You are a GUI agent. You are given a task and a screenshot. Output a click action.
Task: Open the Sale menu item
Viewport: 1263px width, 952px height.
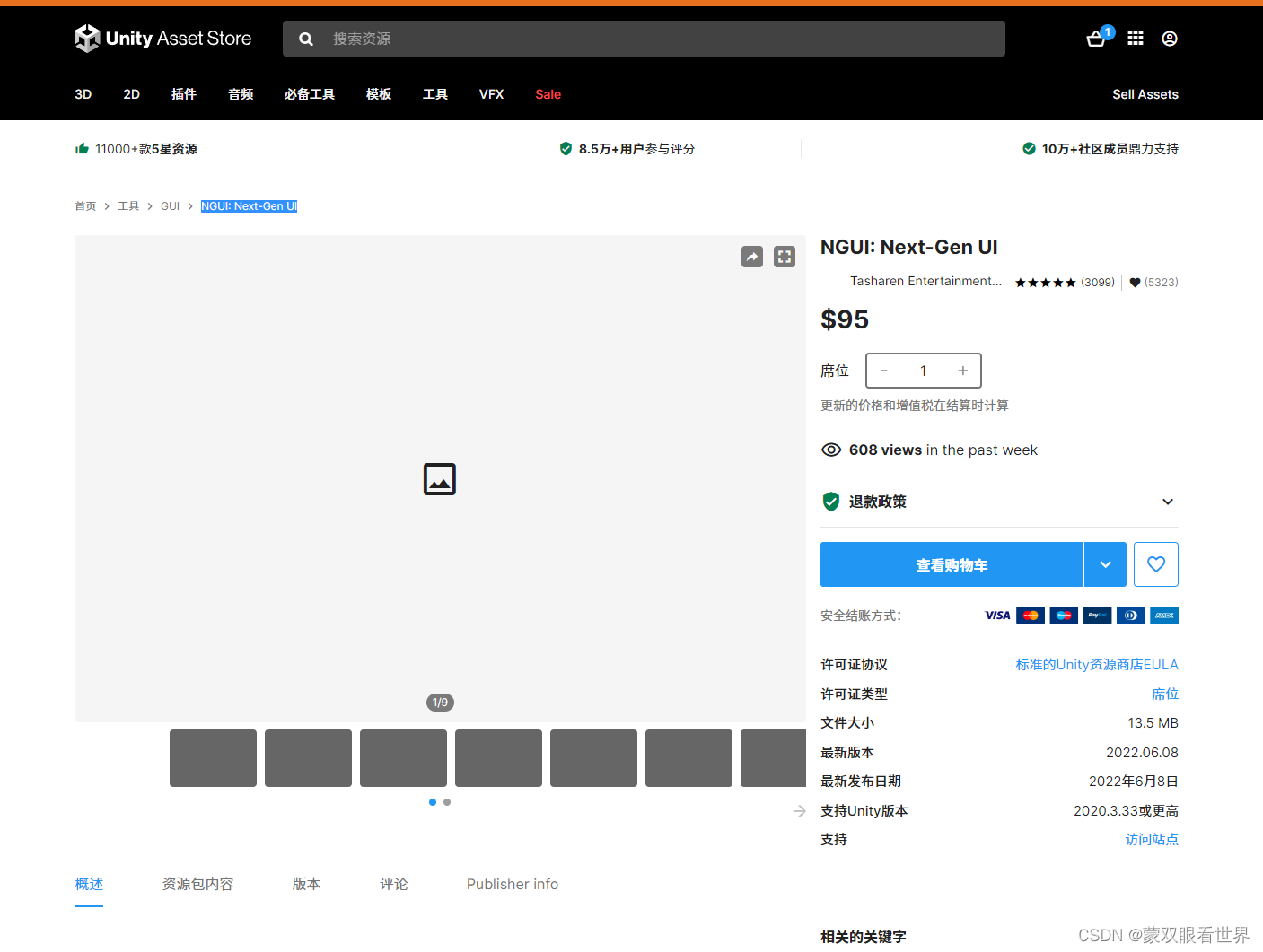click(x=548, y=94)
